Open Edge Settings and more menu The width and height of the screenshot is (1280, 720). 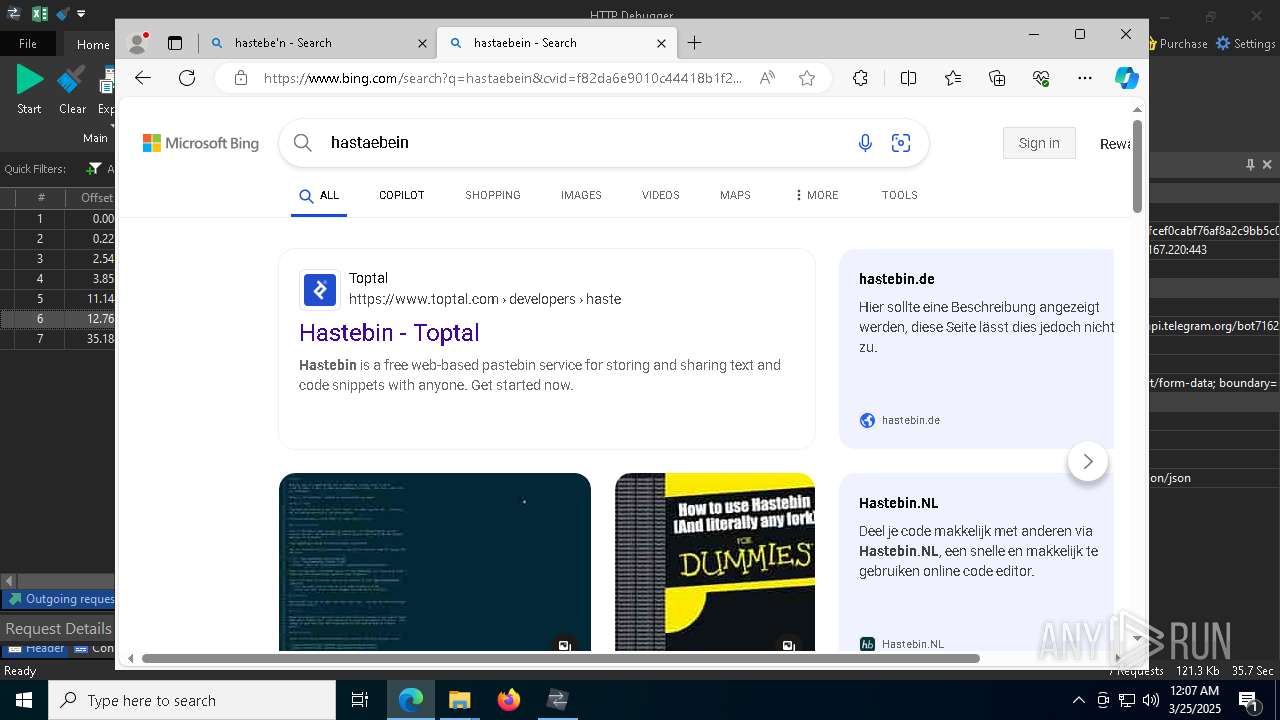tap(1085, 78)
